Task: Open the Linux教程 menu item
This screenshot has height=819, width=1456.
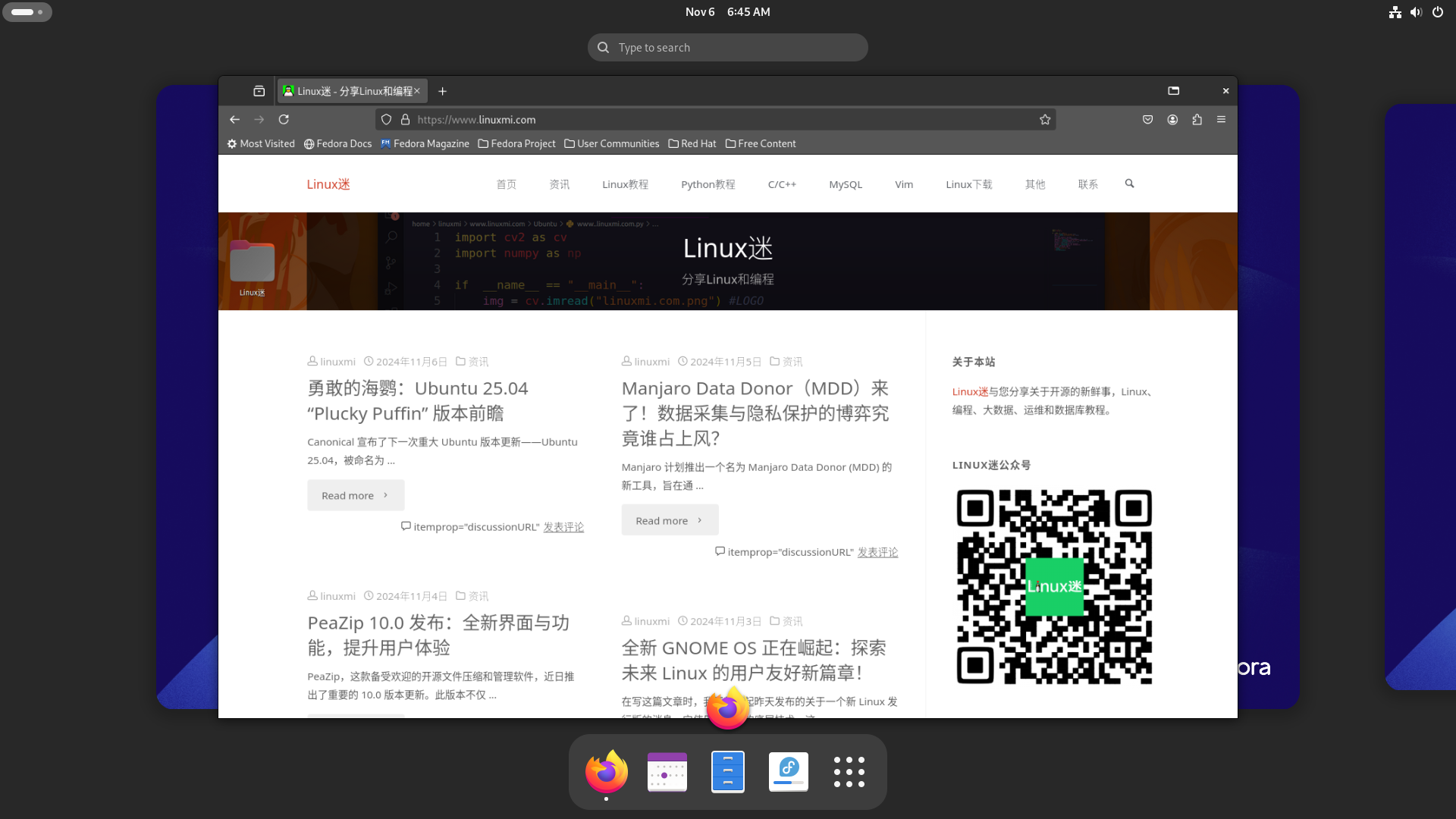Action: pos(625,184)
